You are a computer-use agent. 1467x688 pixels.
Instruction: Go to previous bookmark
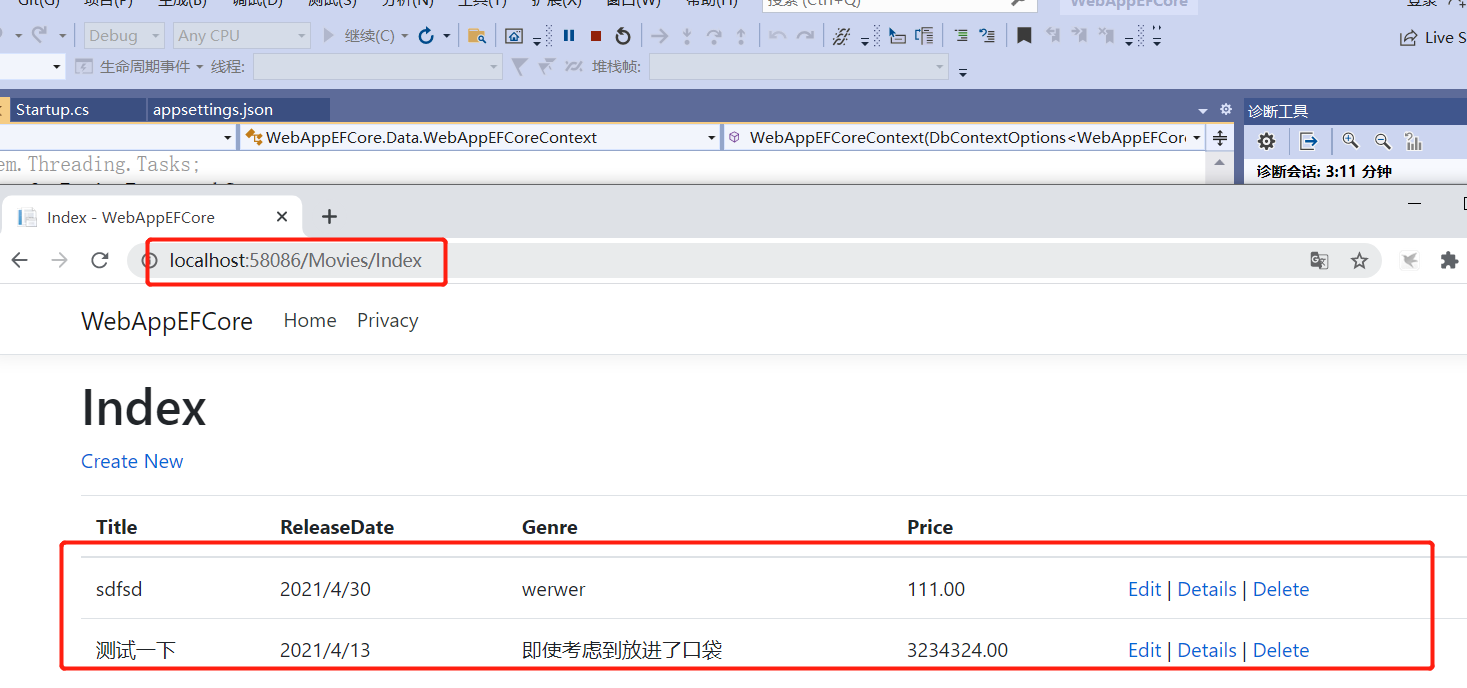click(x=1052, y=36)
